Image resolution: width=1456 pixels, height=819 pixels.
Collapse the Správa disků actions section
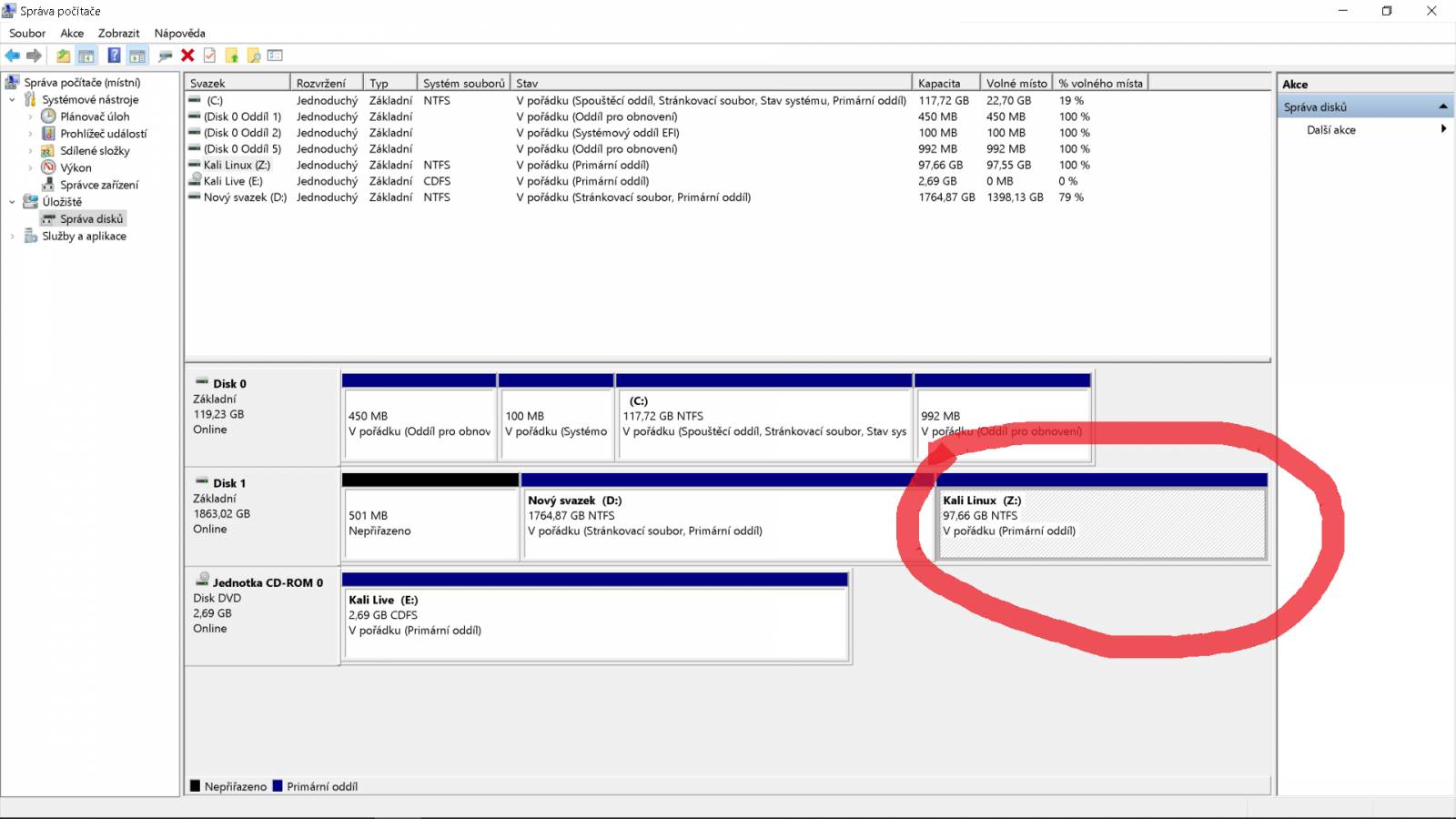tap(1443, 106)
